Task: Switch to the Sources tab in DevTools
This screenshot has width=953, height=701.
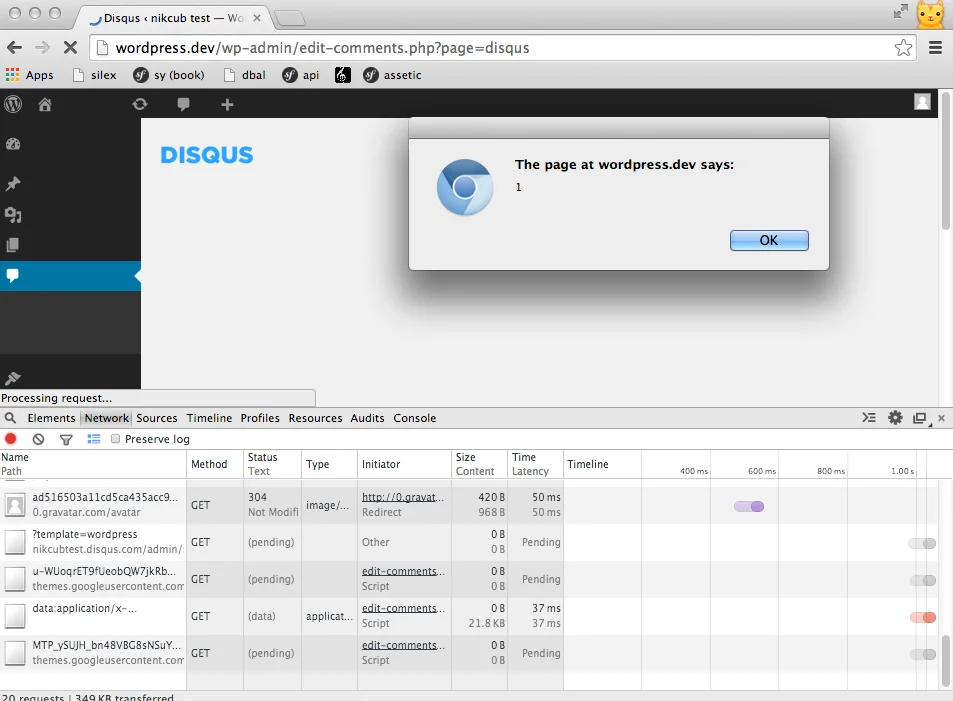Action: click(x=157, y=418)
